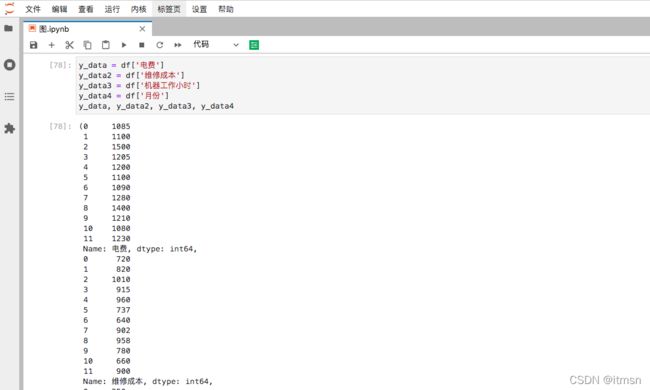Click the output value 720
This screenshot has height=390, width=650.
(x=123, y=259)
